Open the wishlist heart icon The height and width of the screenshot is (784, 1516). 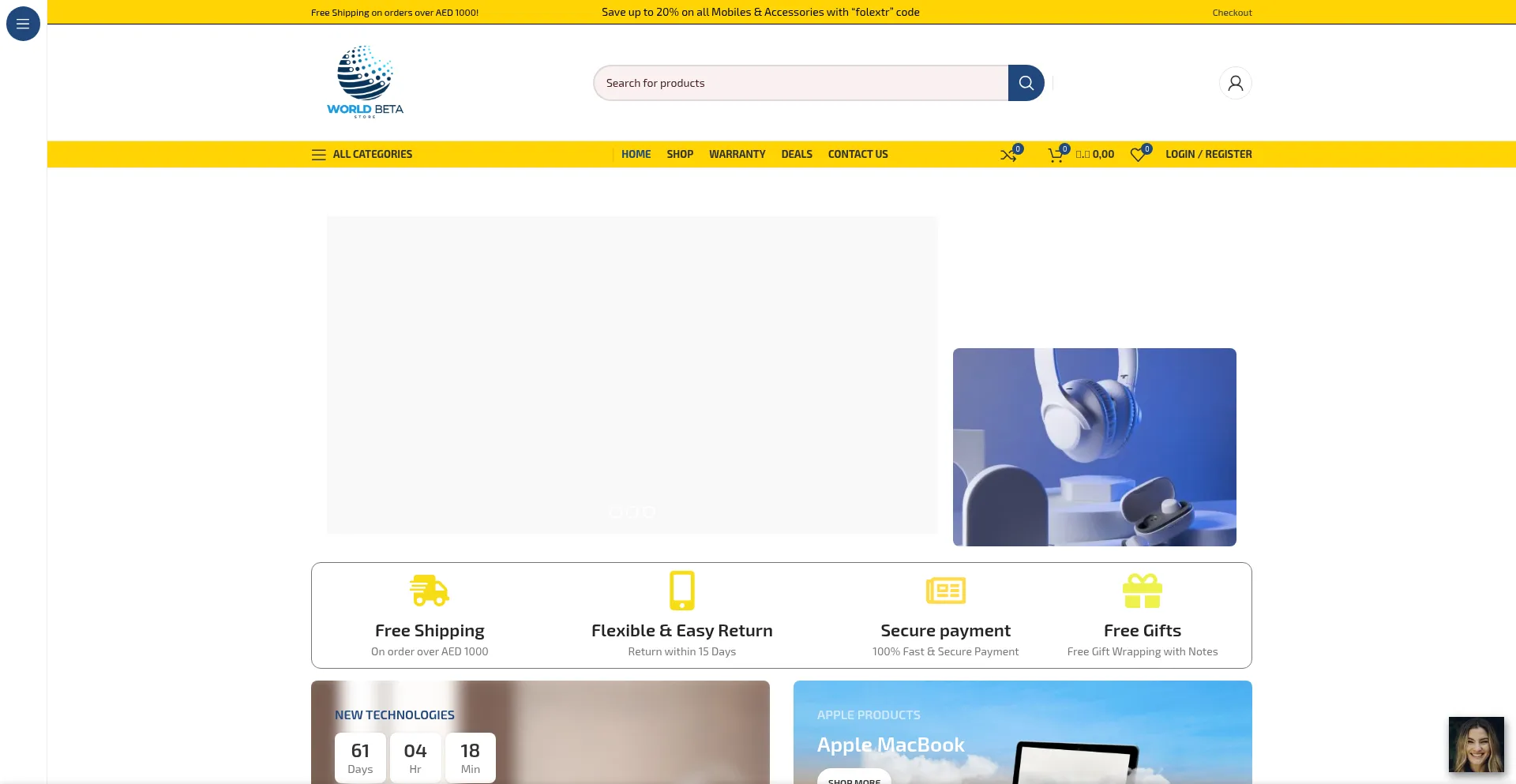[1138, 155]
